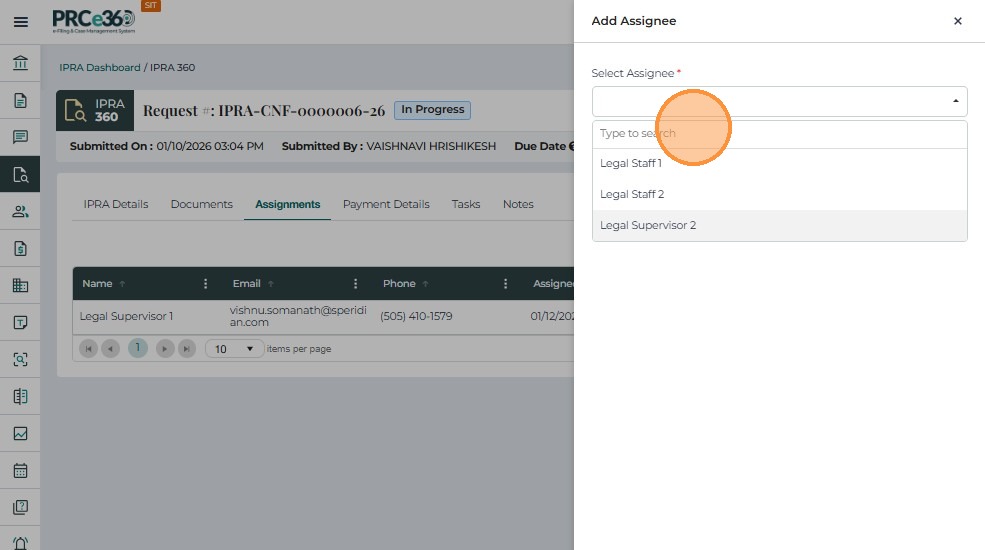Open the bank building sidebar icon
Screen dimensions: 985x550
pyautogui.click(x=20, y=63)
